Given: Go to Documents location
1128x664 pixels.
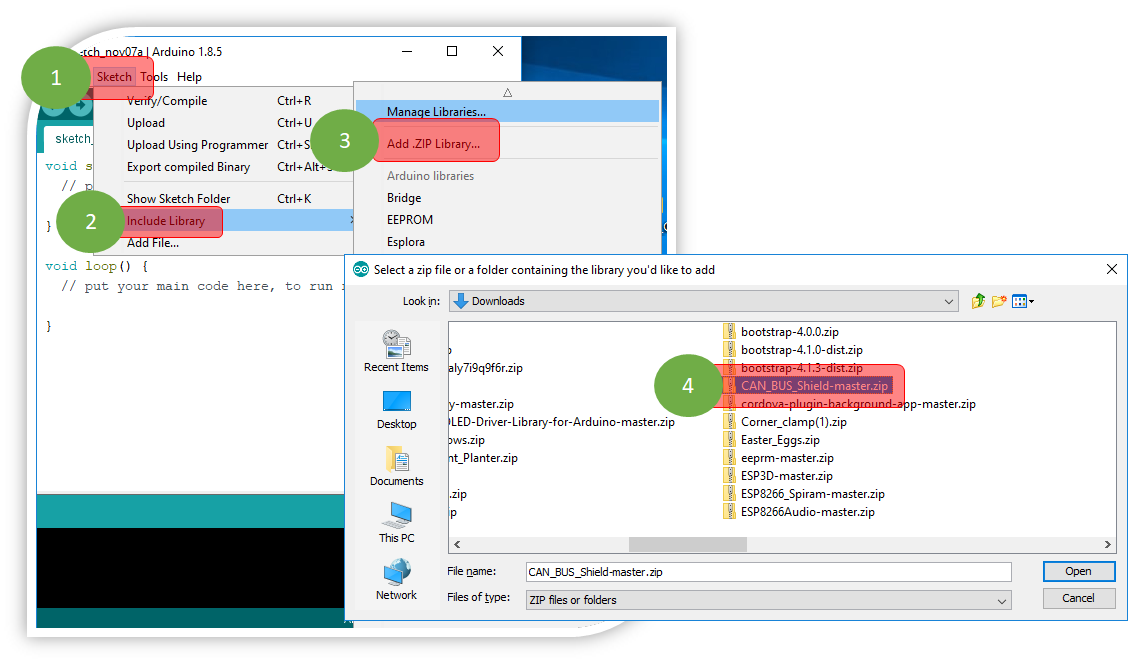Looking at the screenshot, I should (x=396, y=466).
